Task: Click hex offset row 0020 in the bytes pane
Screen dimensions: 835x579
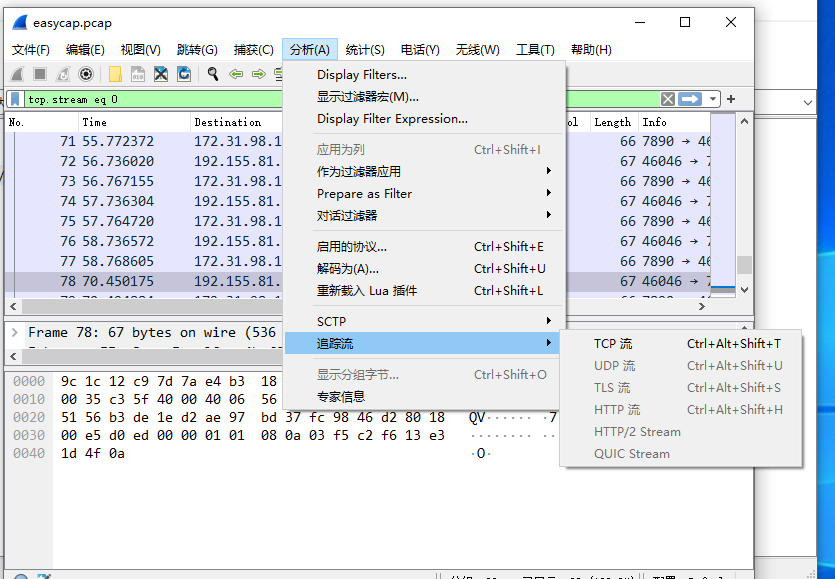Action: [29, 417]
